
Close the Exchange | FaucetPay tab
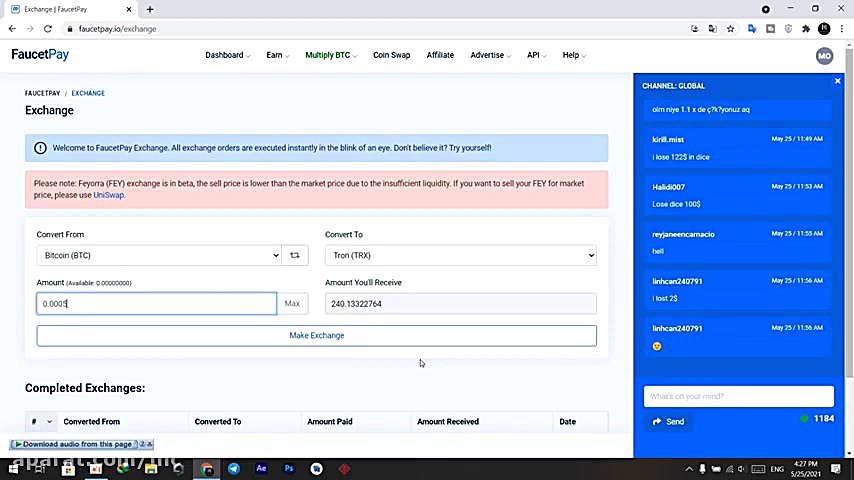[129, 9]
